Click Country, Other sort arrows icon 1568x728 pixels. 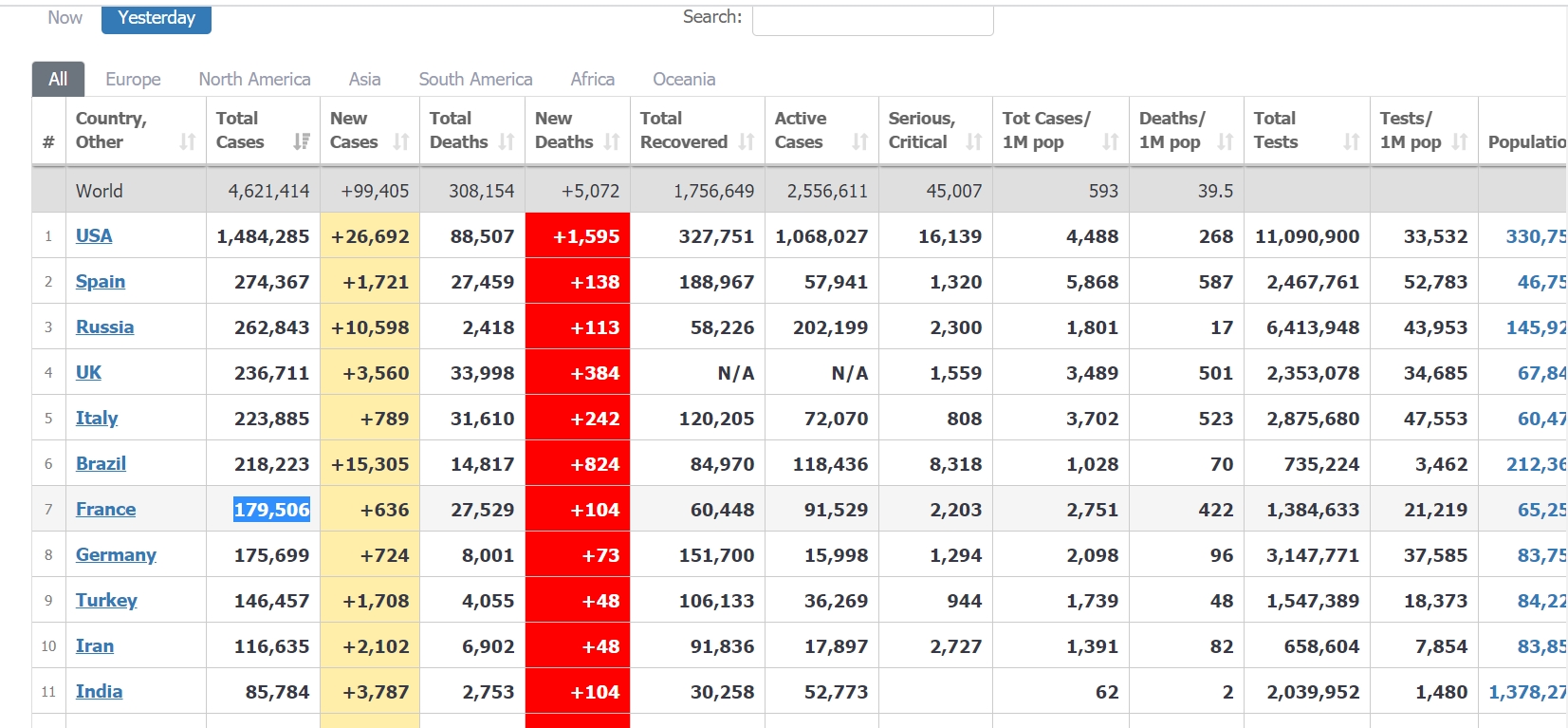tap(187, 141)
